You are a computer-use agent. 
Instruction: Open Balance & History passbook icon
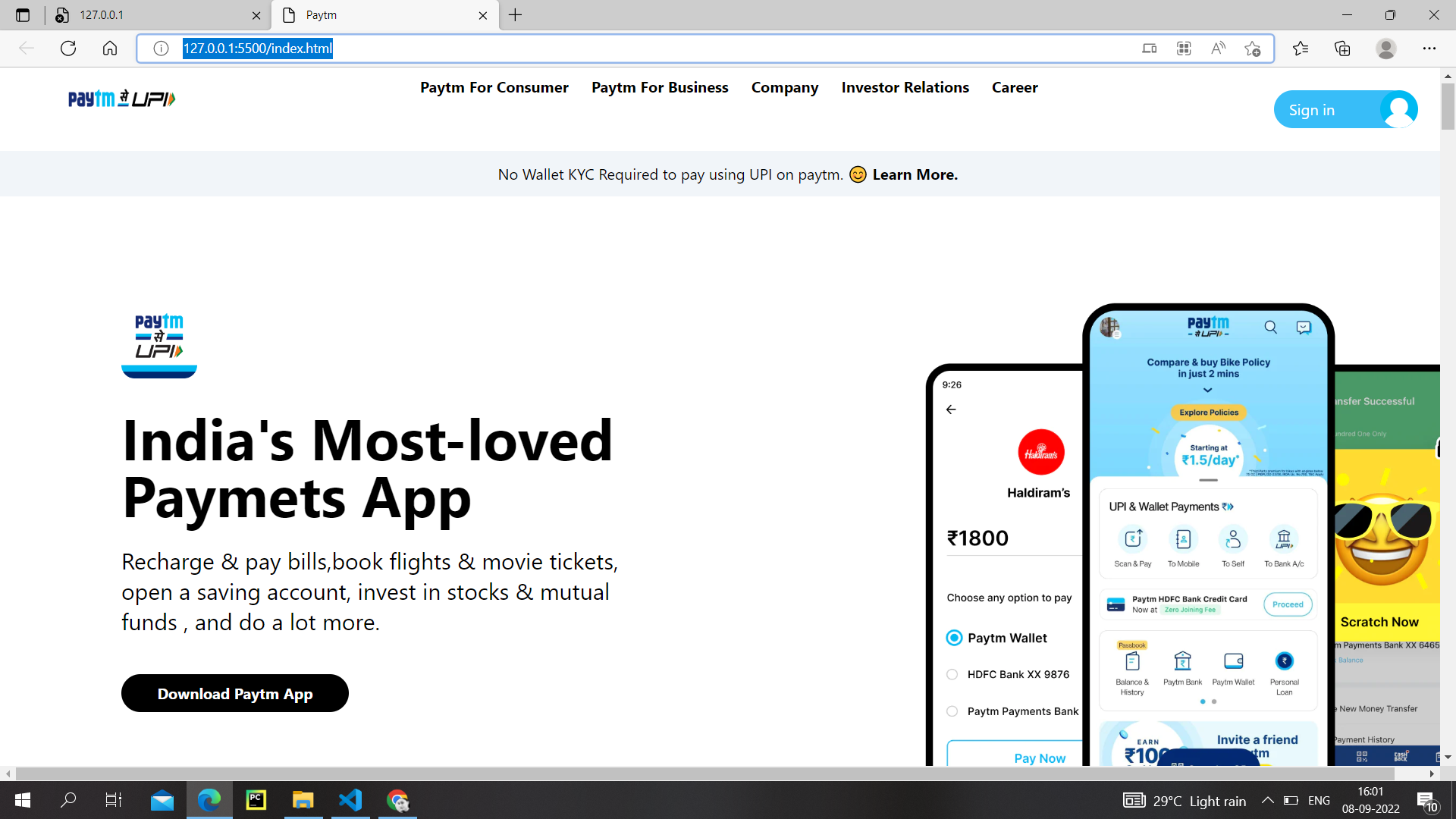(x=1131, y=661)
